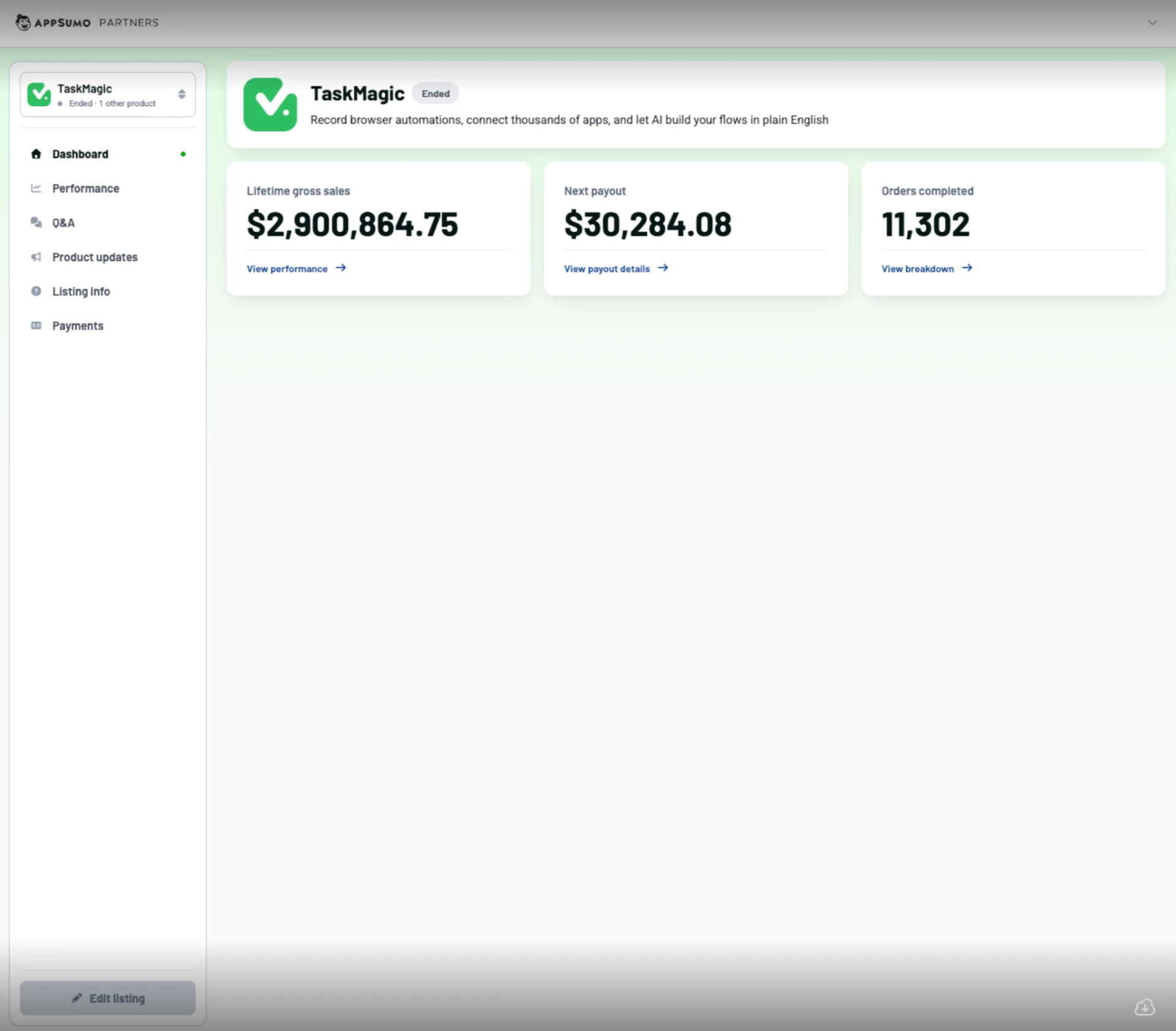Click the Orders completed label
1176x1031 pixels.
click(x=927, y=191)
